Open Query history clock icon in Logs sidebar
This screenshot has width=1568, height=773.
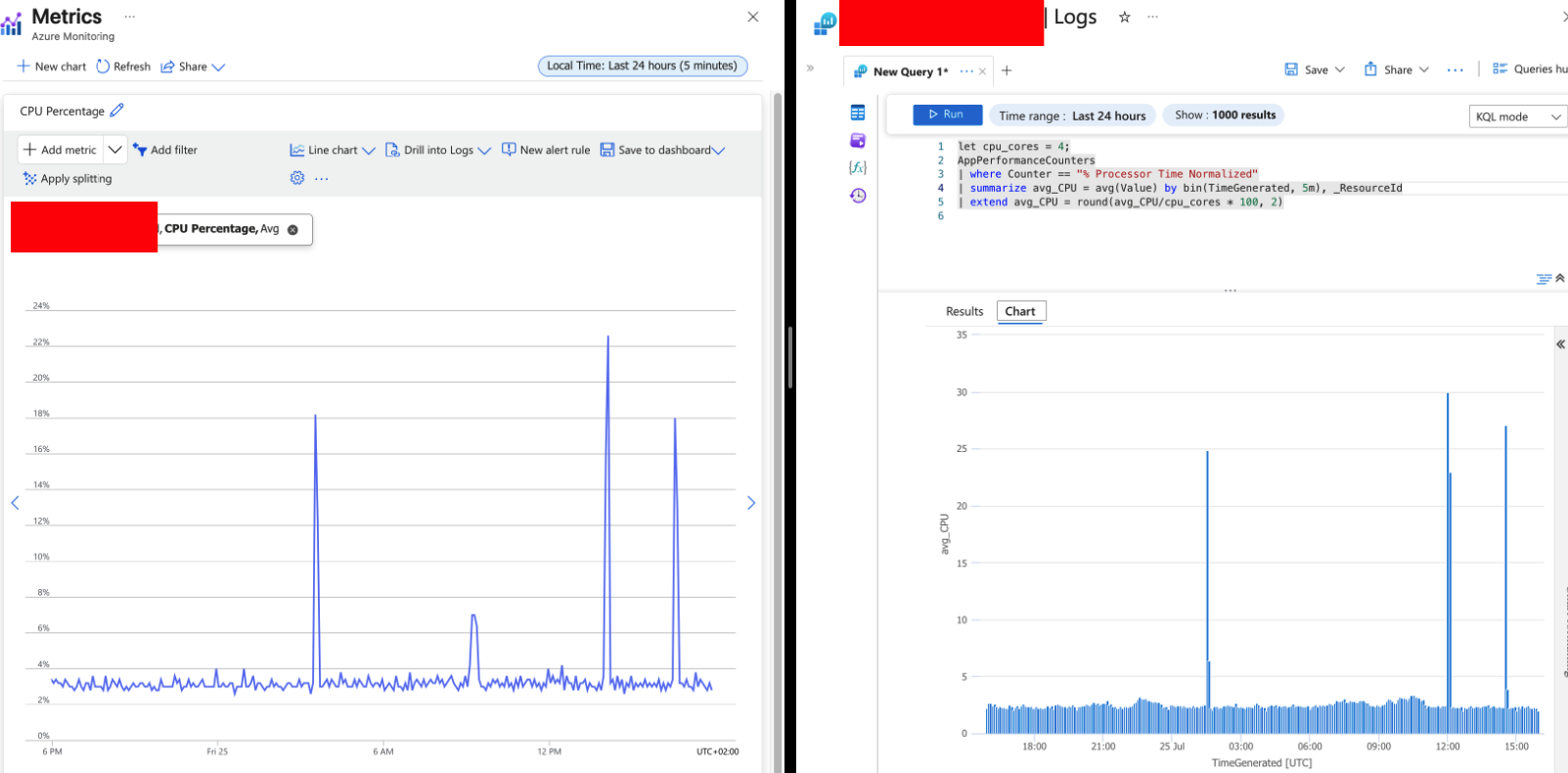coord(858,196)
